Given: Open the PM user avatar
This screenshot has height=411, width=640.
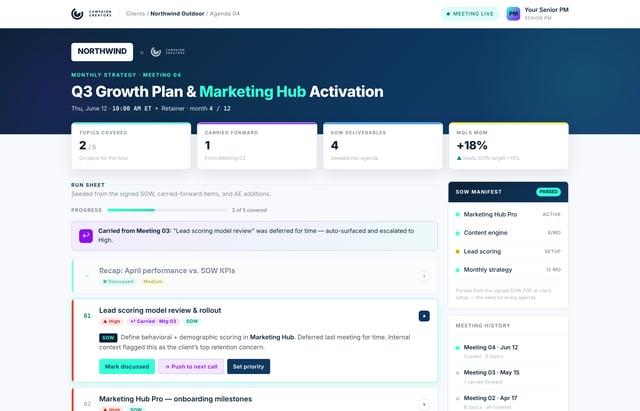Looking at the screenshot, I should (513, 14).
